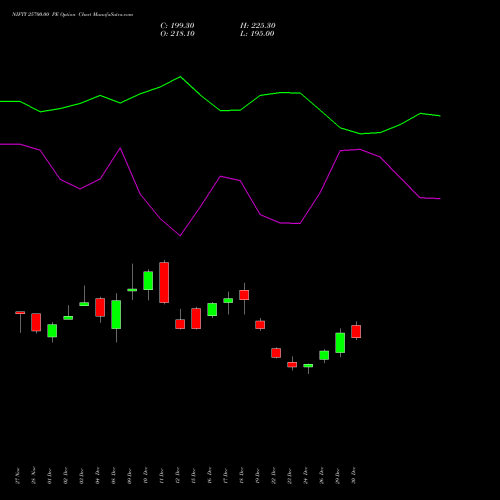Select the 18 Dec date label

tap(242, 476)
